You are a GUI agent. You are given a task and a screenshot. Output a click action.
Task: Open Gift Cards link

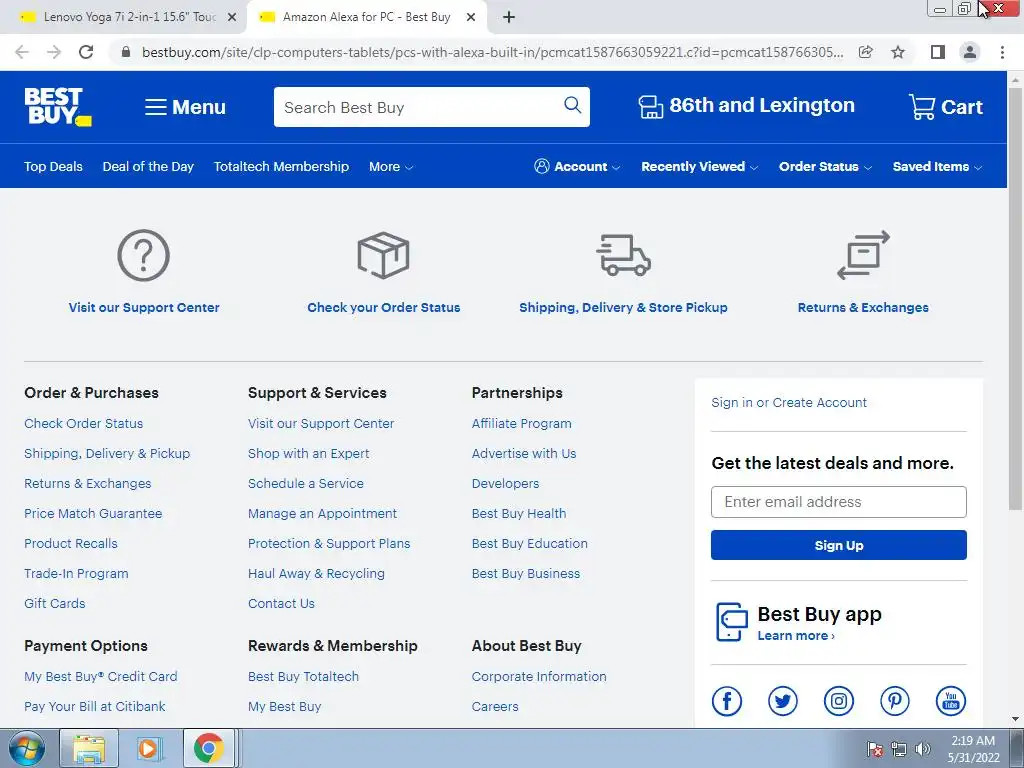click(55, 603)
